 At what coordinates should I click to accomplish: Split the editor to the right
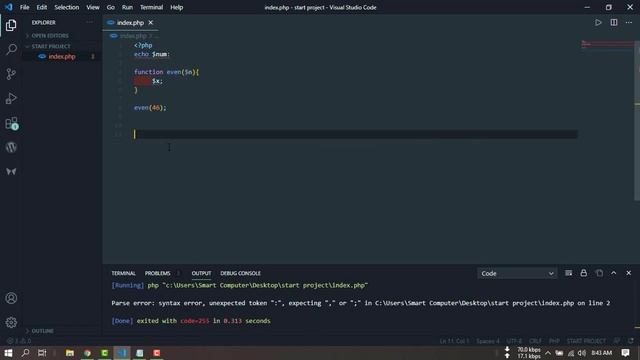tap(613, 22)
